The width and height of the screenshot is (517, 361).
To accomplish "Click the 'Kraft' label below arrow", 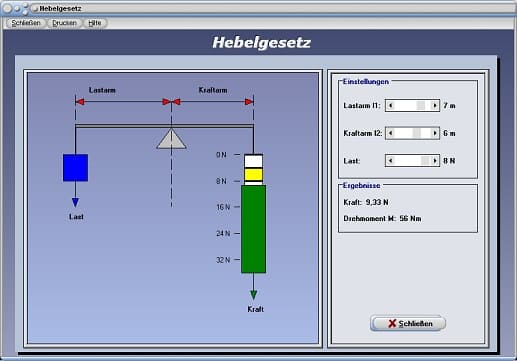I will coord(255,309).
